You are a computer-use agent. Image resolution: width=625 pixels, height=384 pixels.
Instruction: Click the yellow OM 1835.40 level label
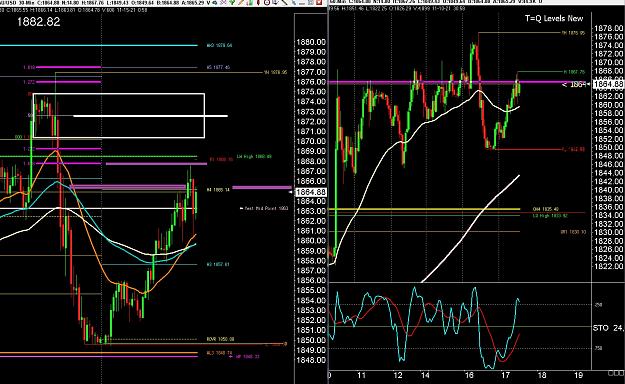point(546,209)
